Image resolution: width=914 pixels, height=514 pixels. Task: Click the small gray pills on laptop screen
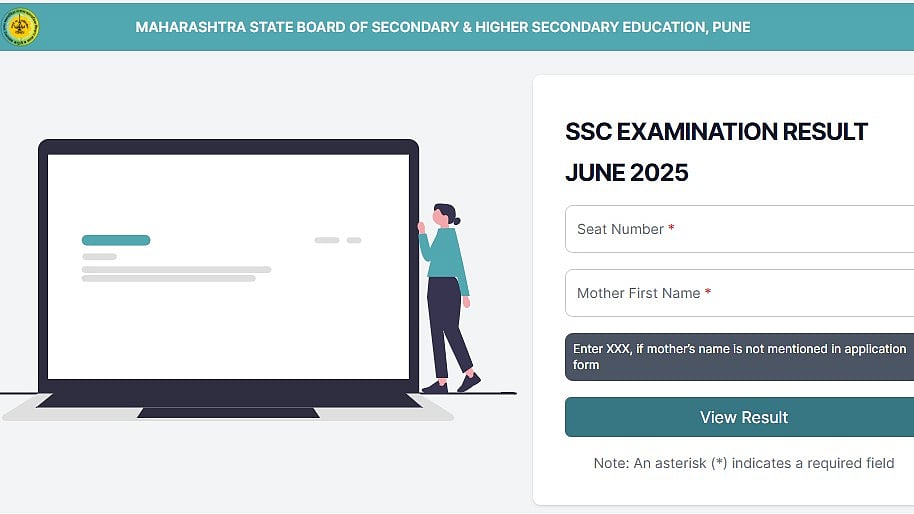tap(337, 240)
